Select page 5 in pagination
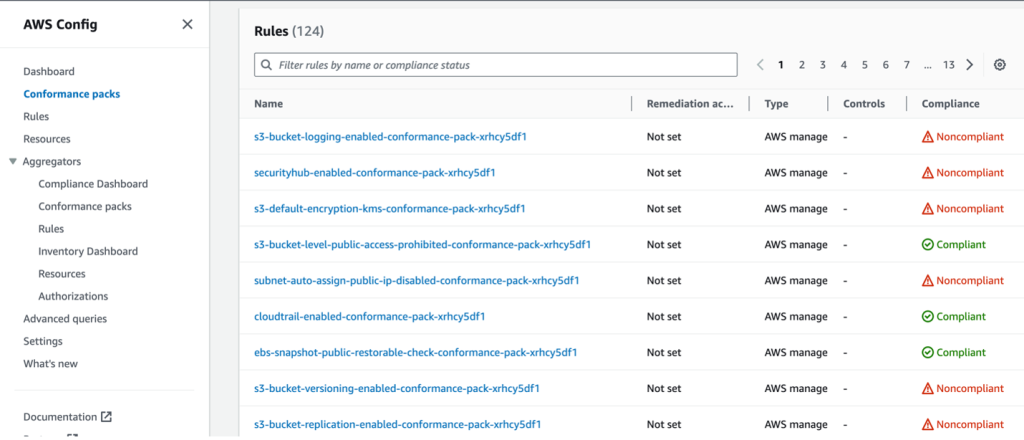This screenshot has height=440, width=1024. click(x=865, y=65)
